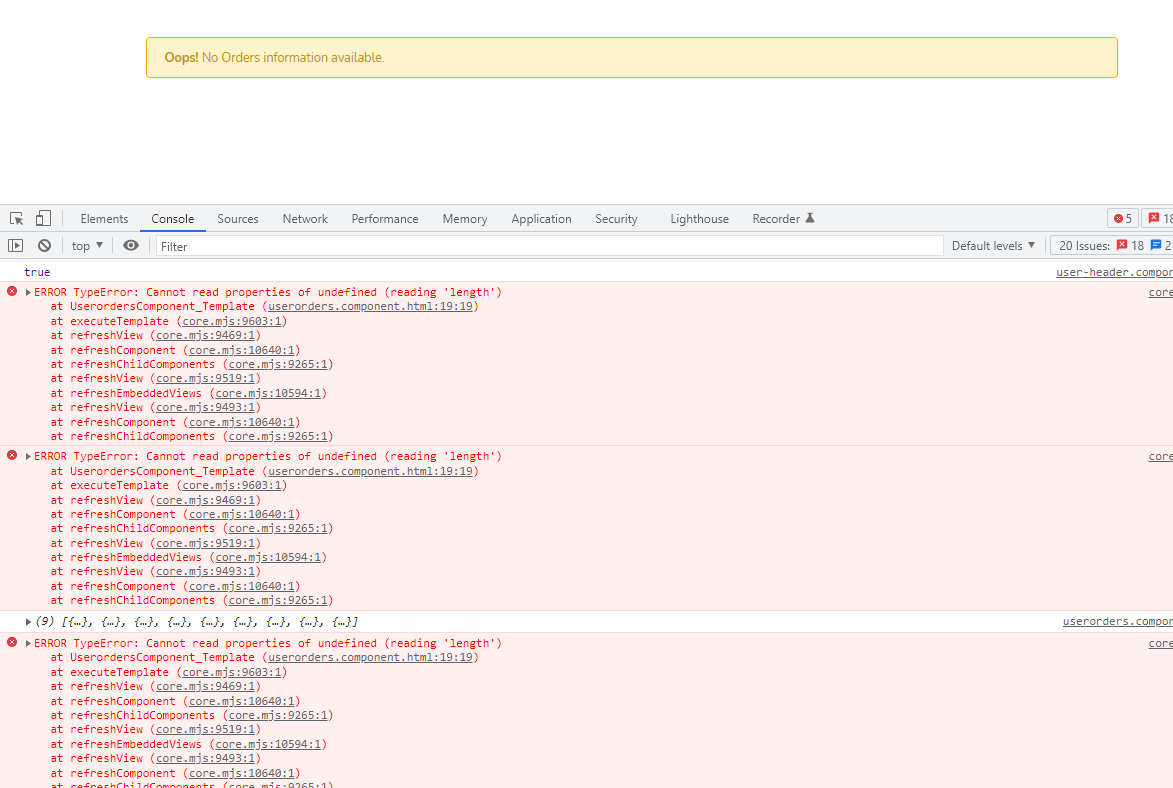This screenshot has height=788, width=1173.
Task: Open core.mjs:9493:1 link in third error
Action: [x=206, y=758]
